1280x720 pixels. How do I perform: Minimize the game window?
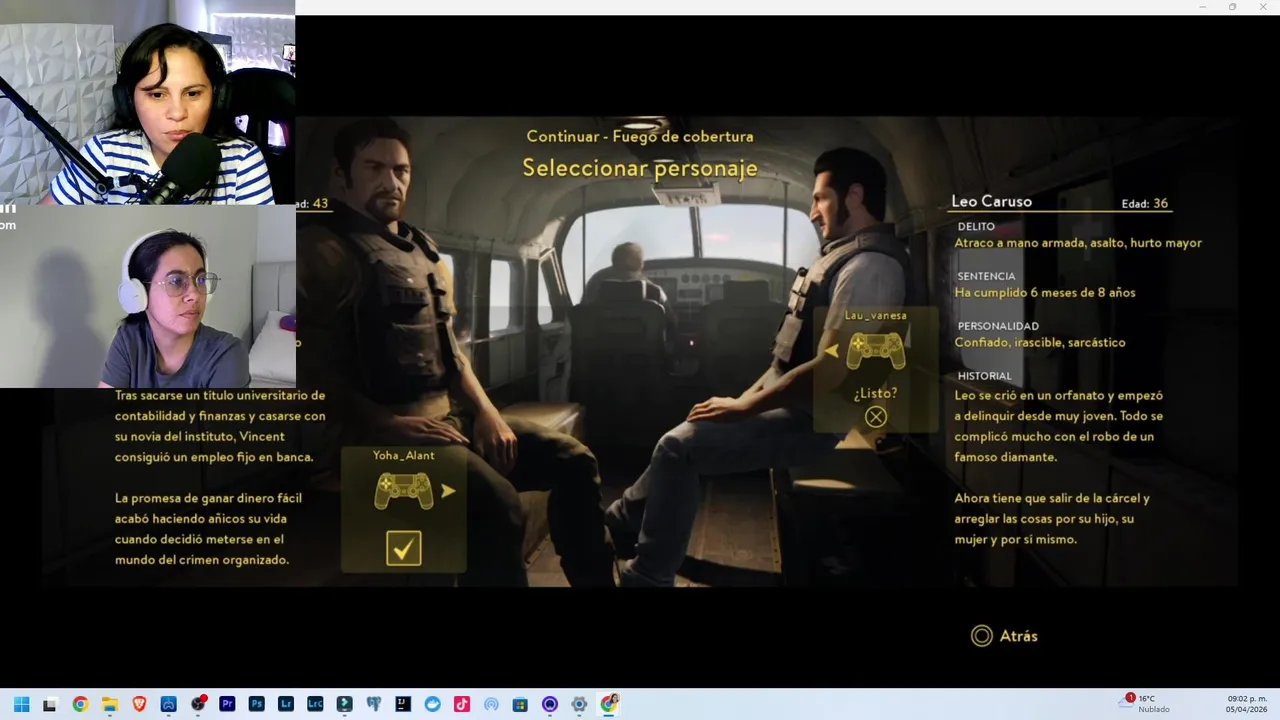pos(1203,7)
